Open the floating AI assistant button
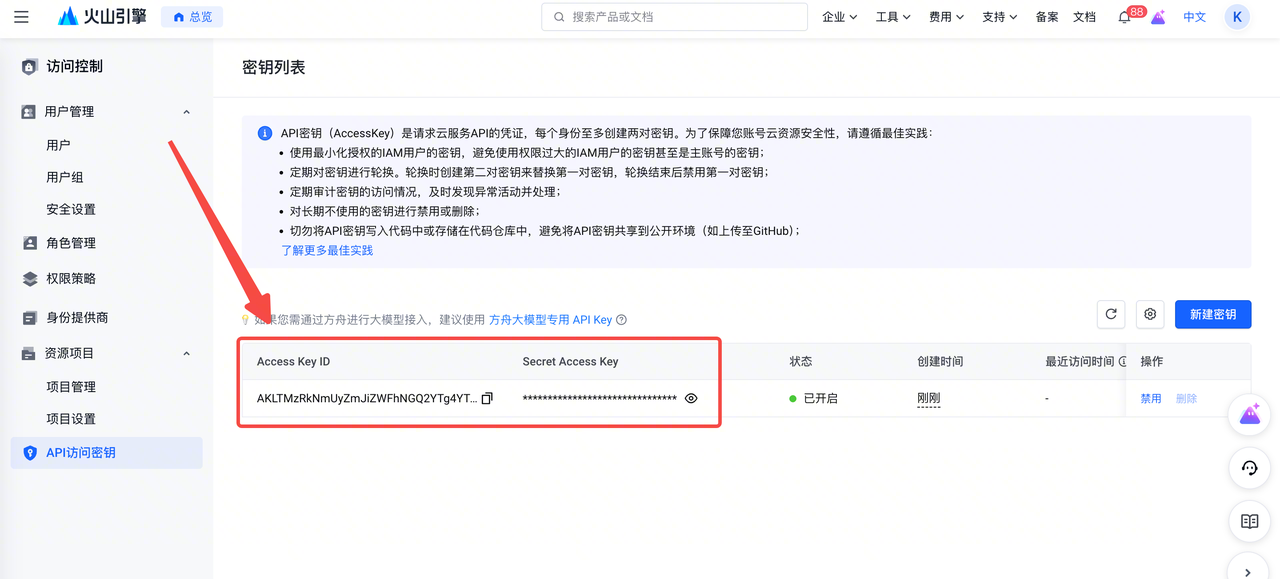The image size is (1280, 579). click(1249, 415)
